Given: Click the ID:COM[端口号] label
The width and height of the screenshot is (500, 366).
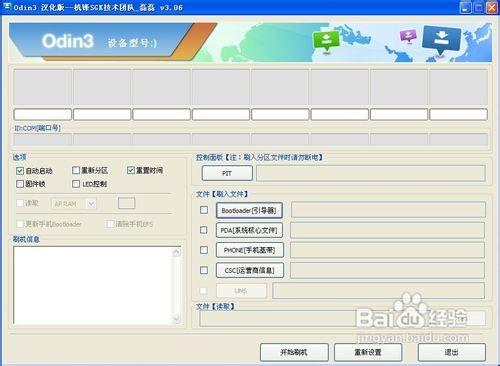Looking at the screenshot, I should point(37,128).
